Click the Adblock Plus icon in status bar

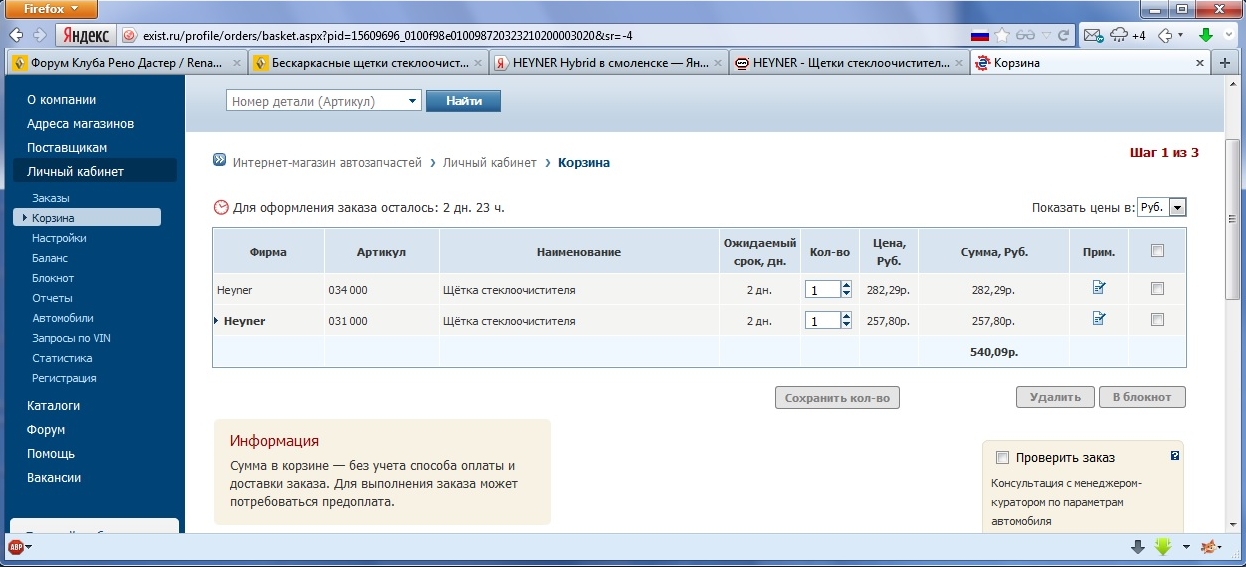16,547
